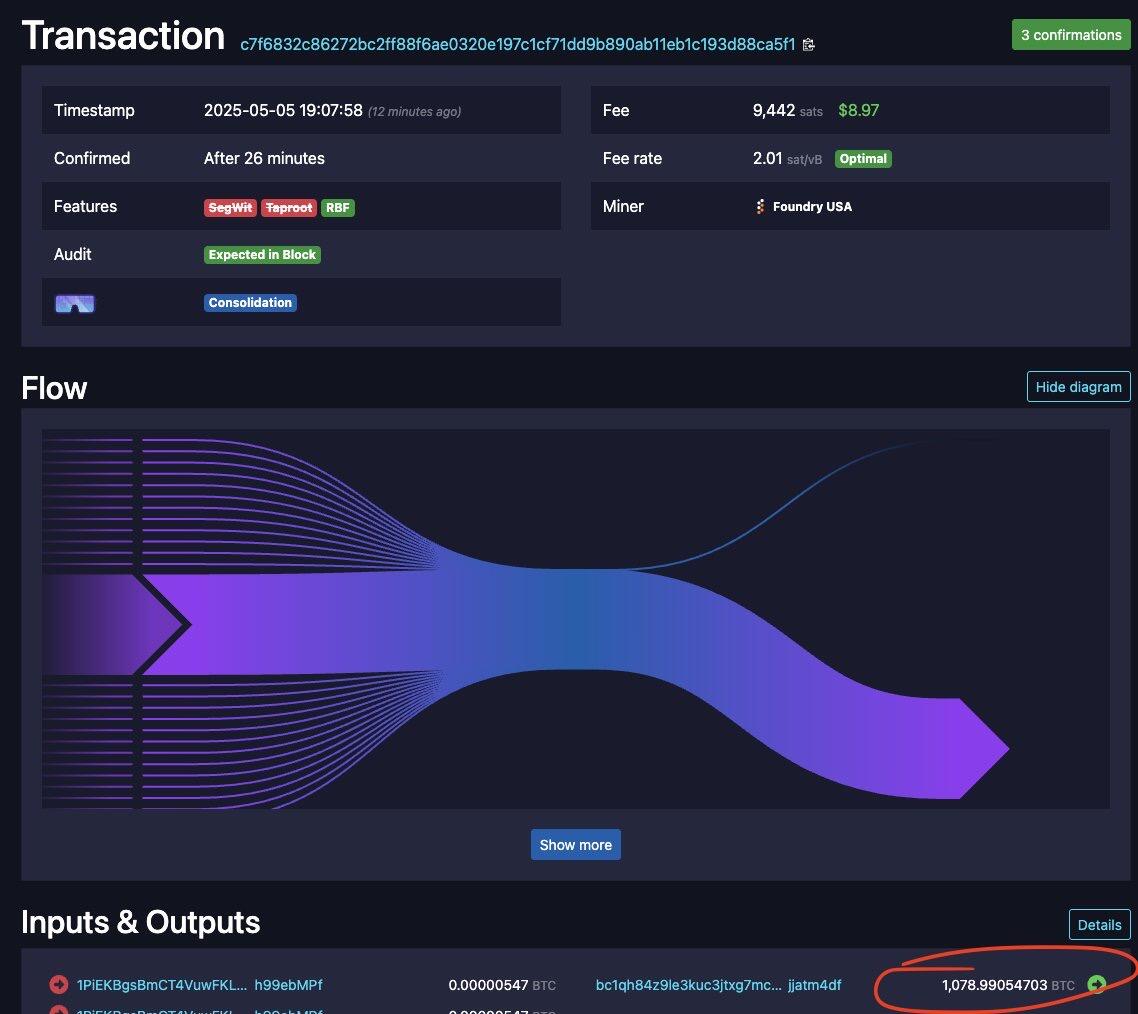Click the 1,078.99054703 BTC output amount

tap(1008, 985)
